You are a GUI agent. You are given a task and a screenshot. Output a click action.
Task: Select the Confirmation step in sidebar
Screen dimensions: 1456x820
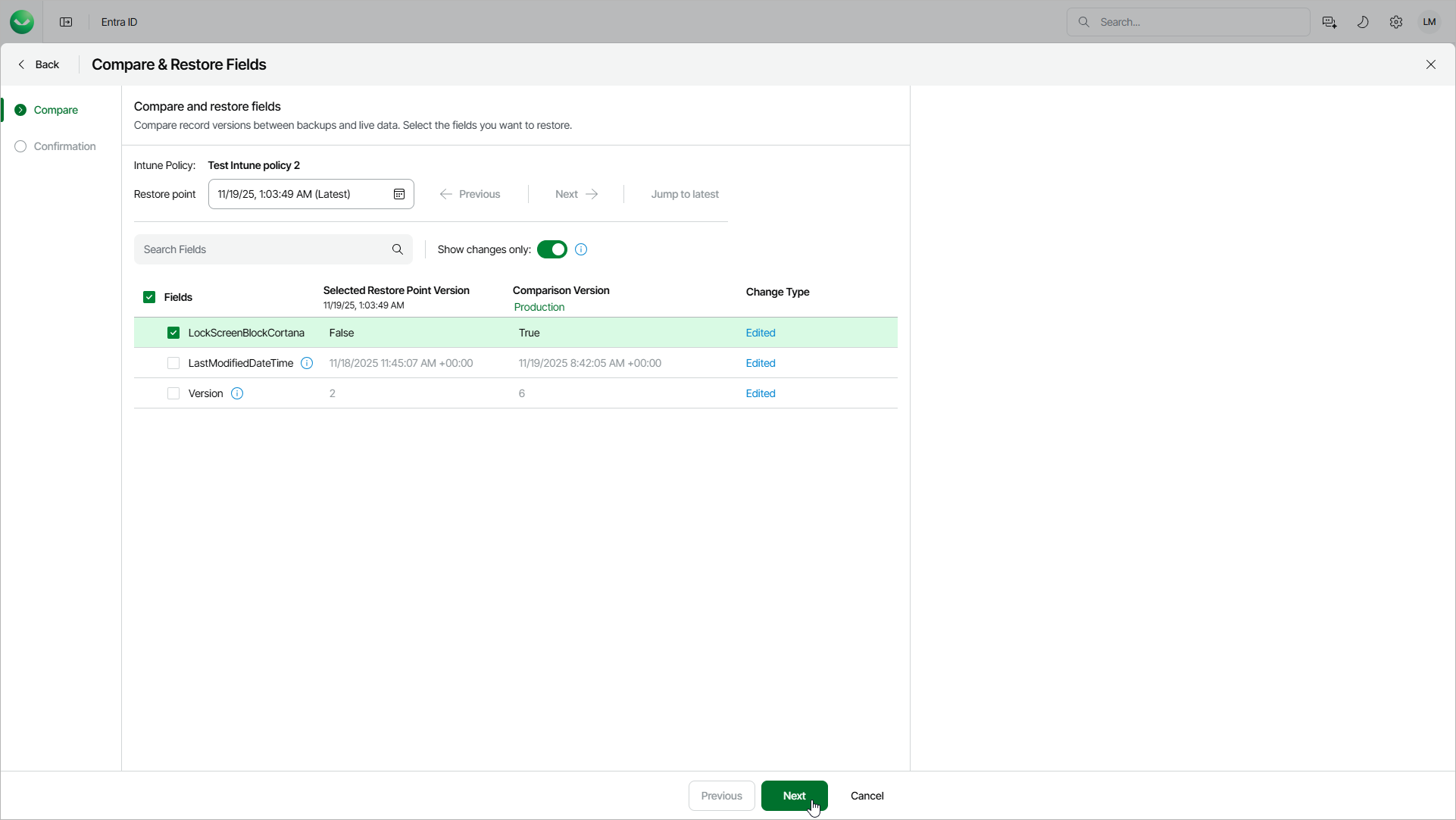(x=64, y=146)
